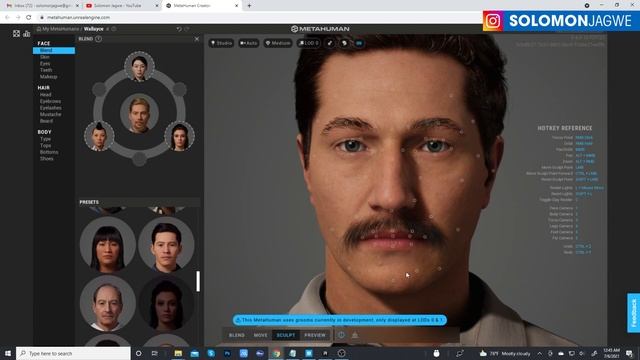This screenshot has width=640, height=360.
Task: Open the Medium quality dropdown
Action: tap(278, 43)
